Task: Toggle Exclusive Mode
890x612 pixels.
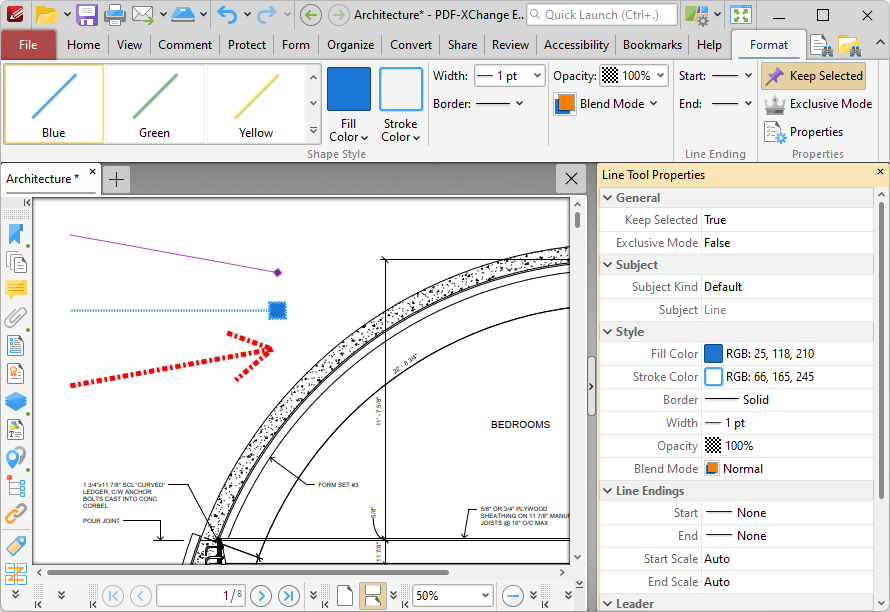Action: (x=818, y=104)
